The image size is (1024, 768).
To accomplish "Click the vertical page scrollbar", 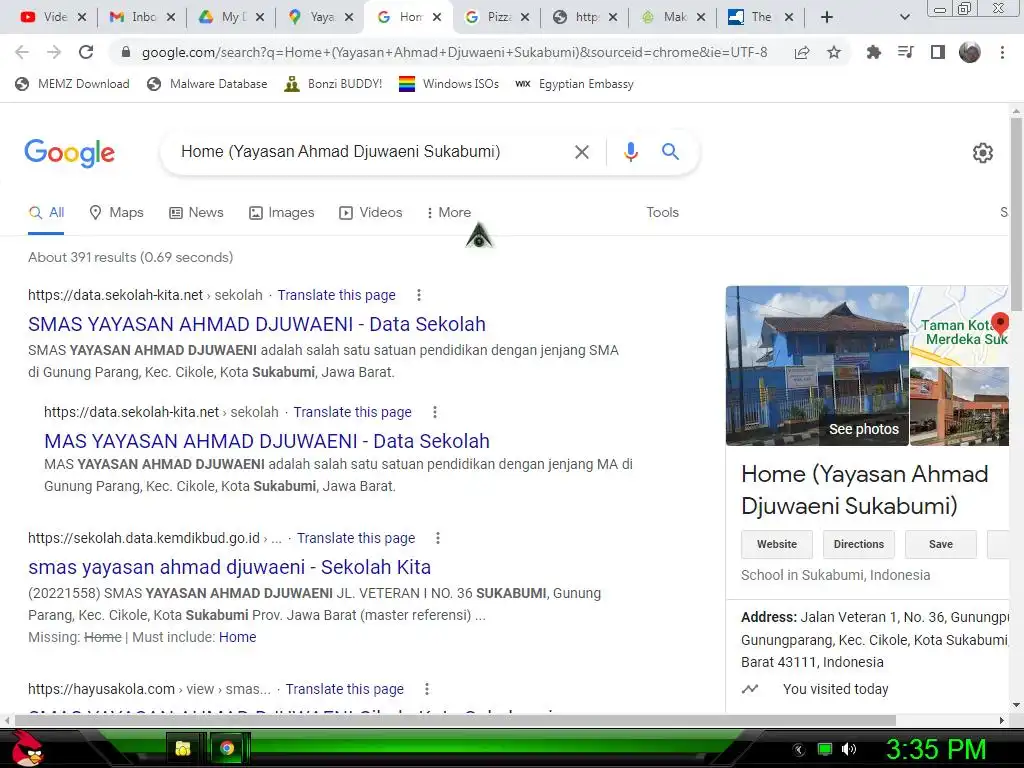I will click(1016, 213).
